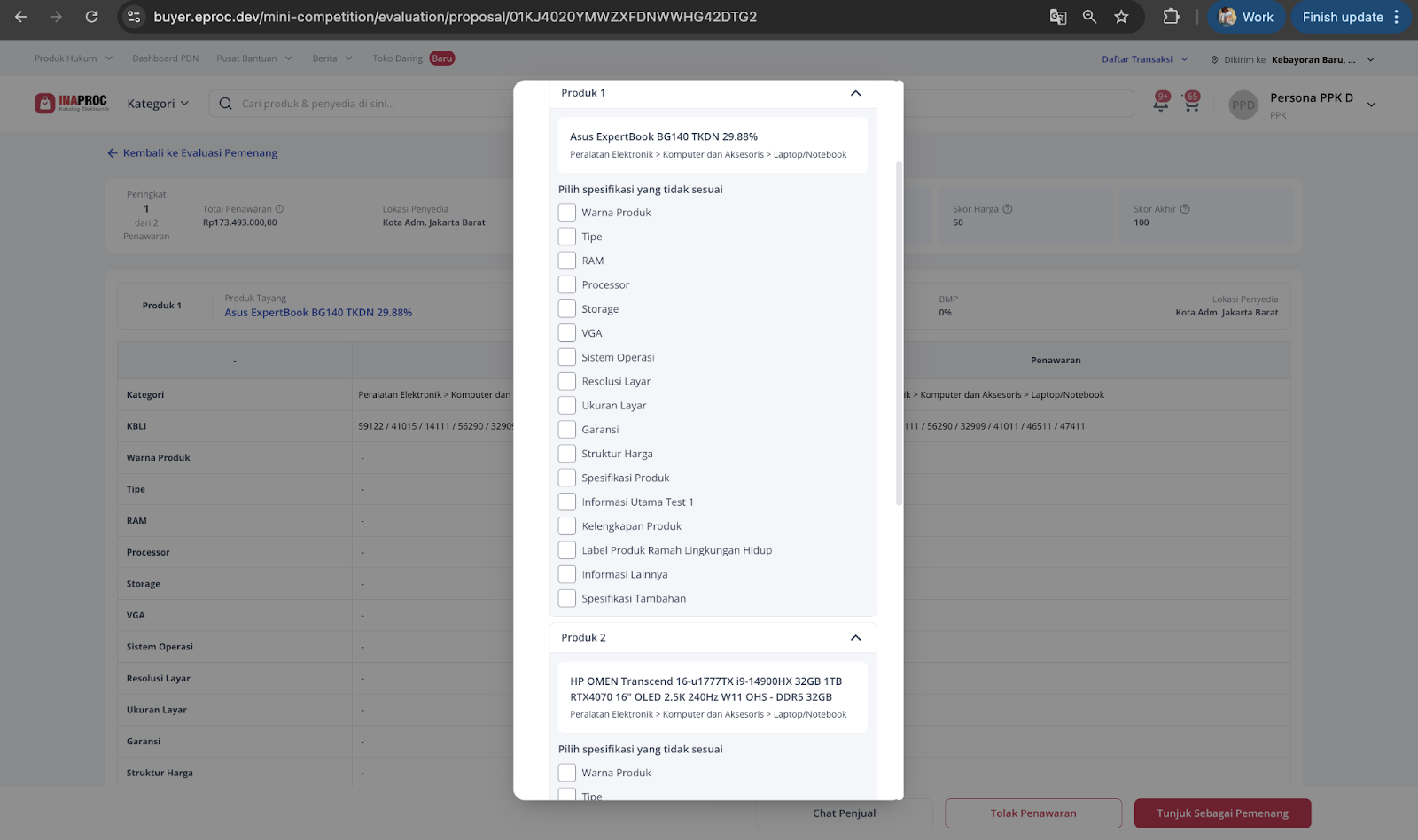Select the Processor checkbox
Viewport: 1418px width, 840px height.
tap(567, 284)
